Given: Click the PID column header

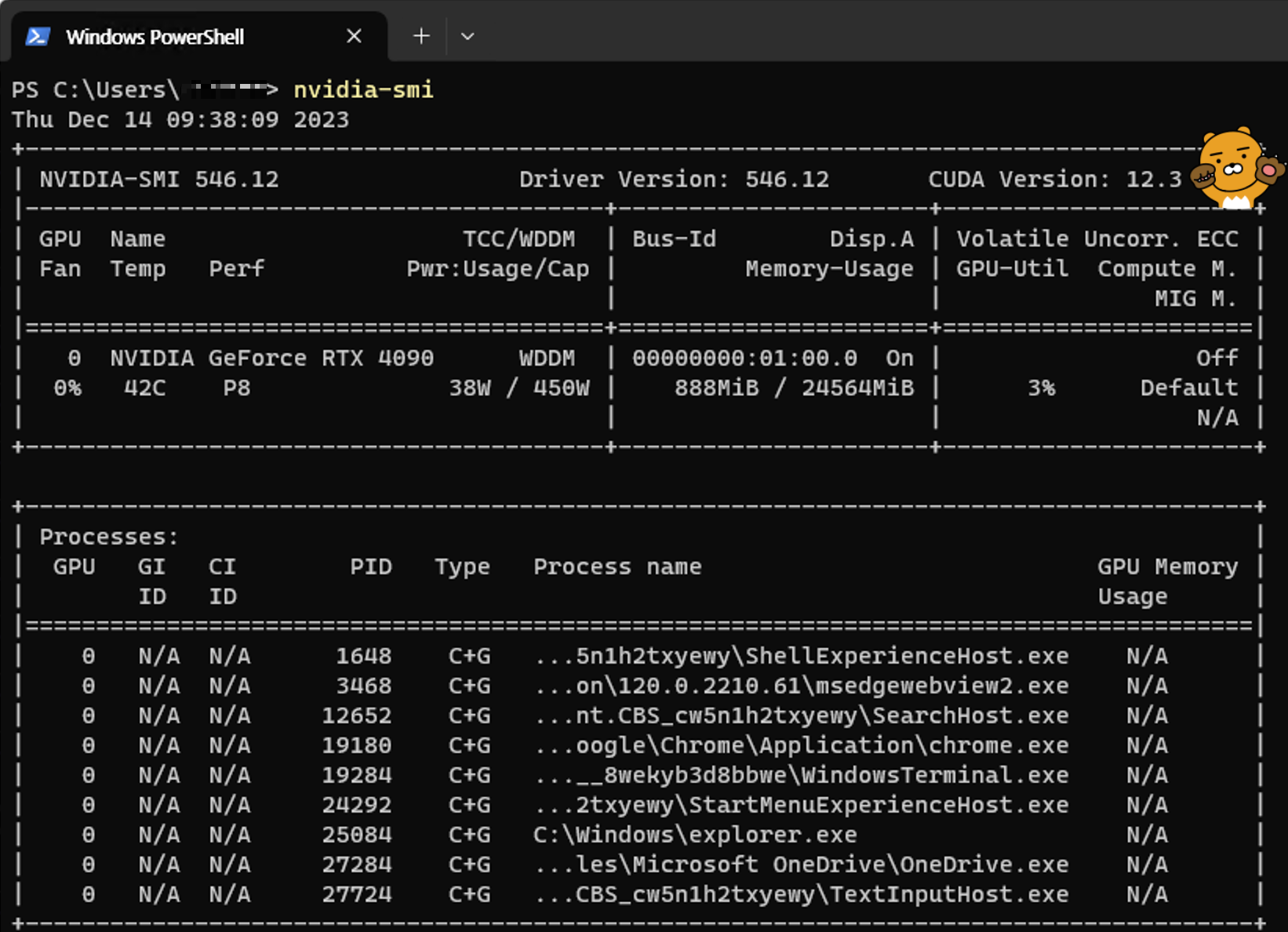Looking at the screenshot, I should point(371,567).
